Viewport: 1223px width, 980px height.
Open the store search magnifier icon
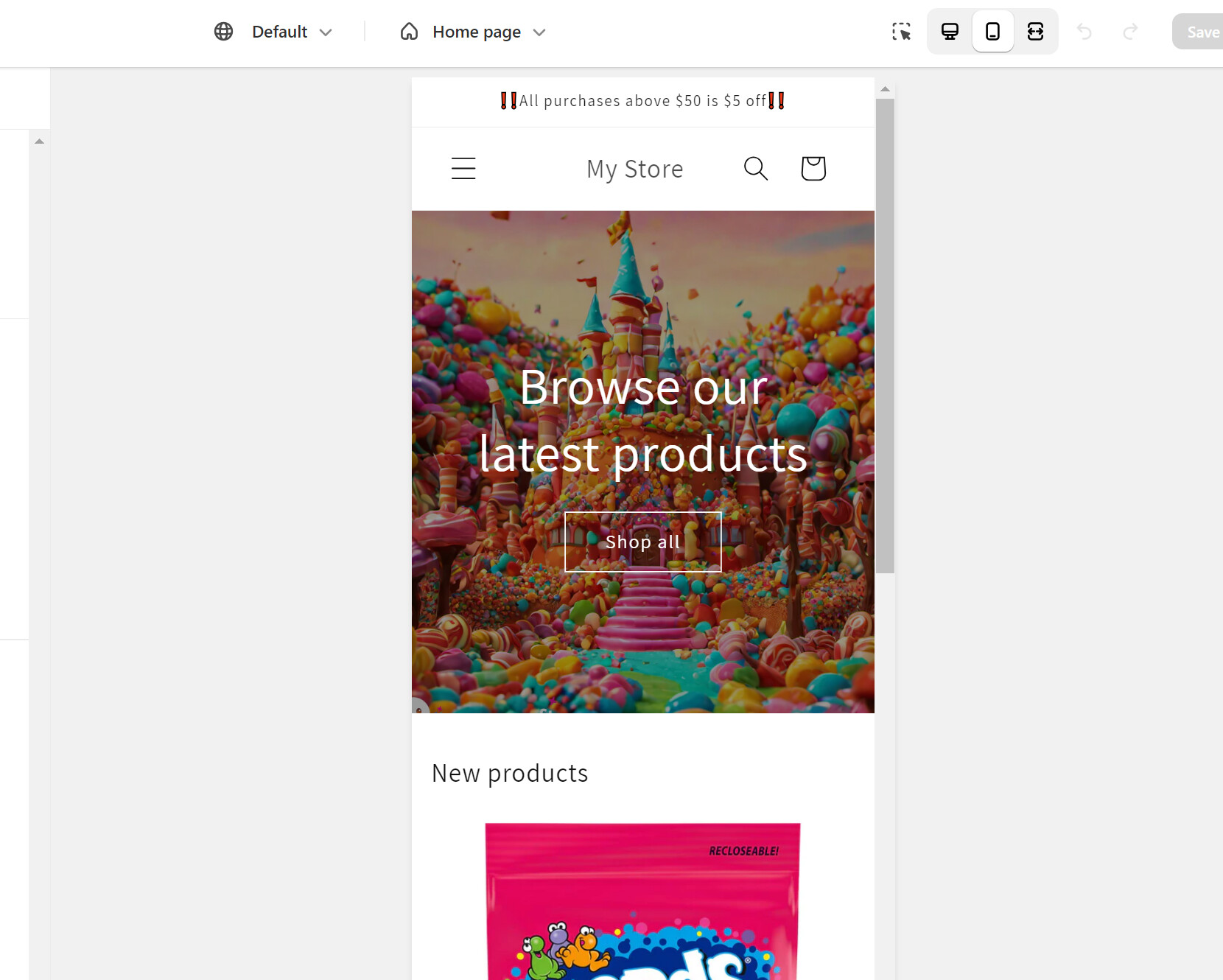click(756, 169)
